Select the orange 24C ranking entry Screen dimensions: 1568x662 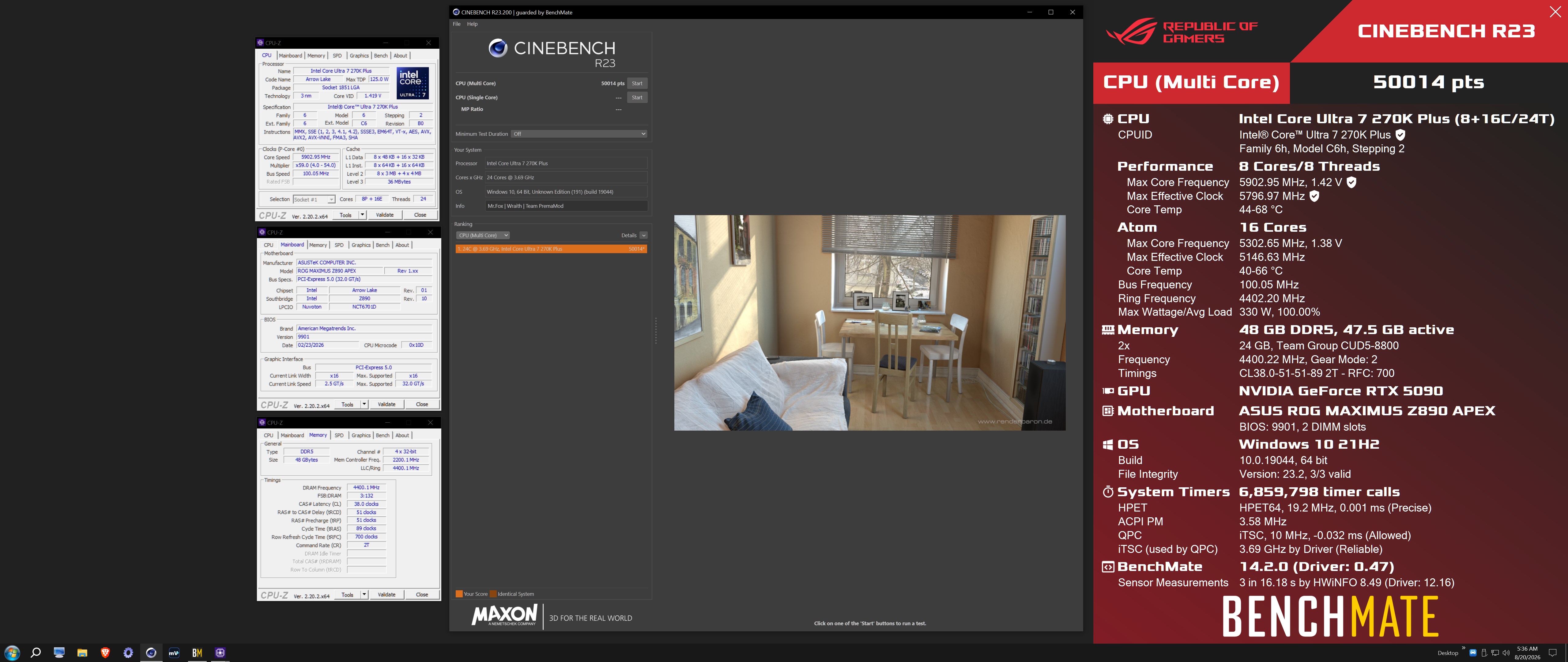click(x=551, y=249)
